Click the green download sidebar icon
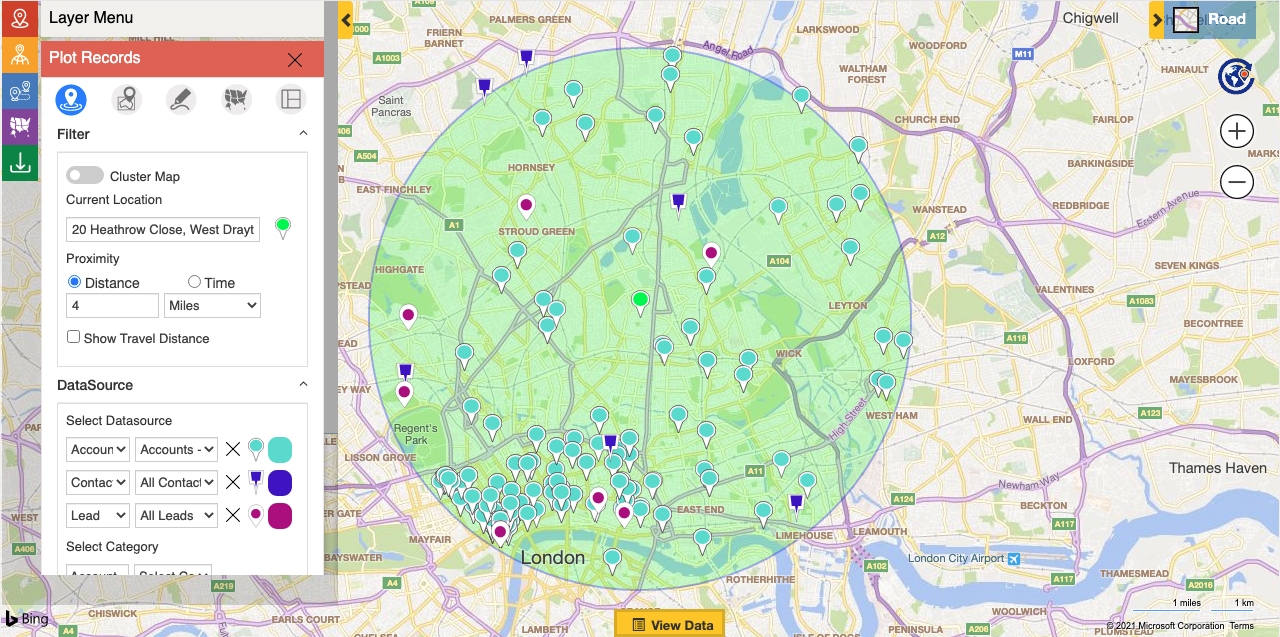Image resolution: width=1280 pixels, height=637 pixels. [19, 164]
